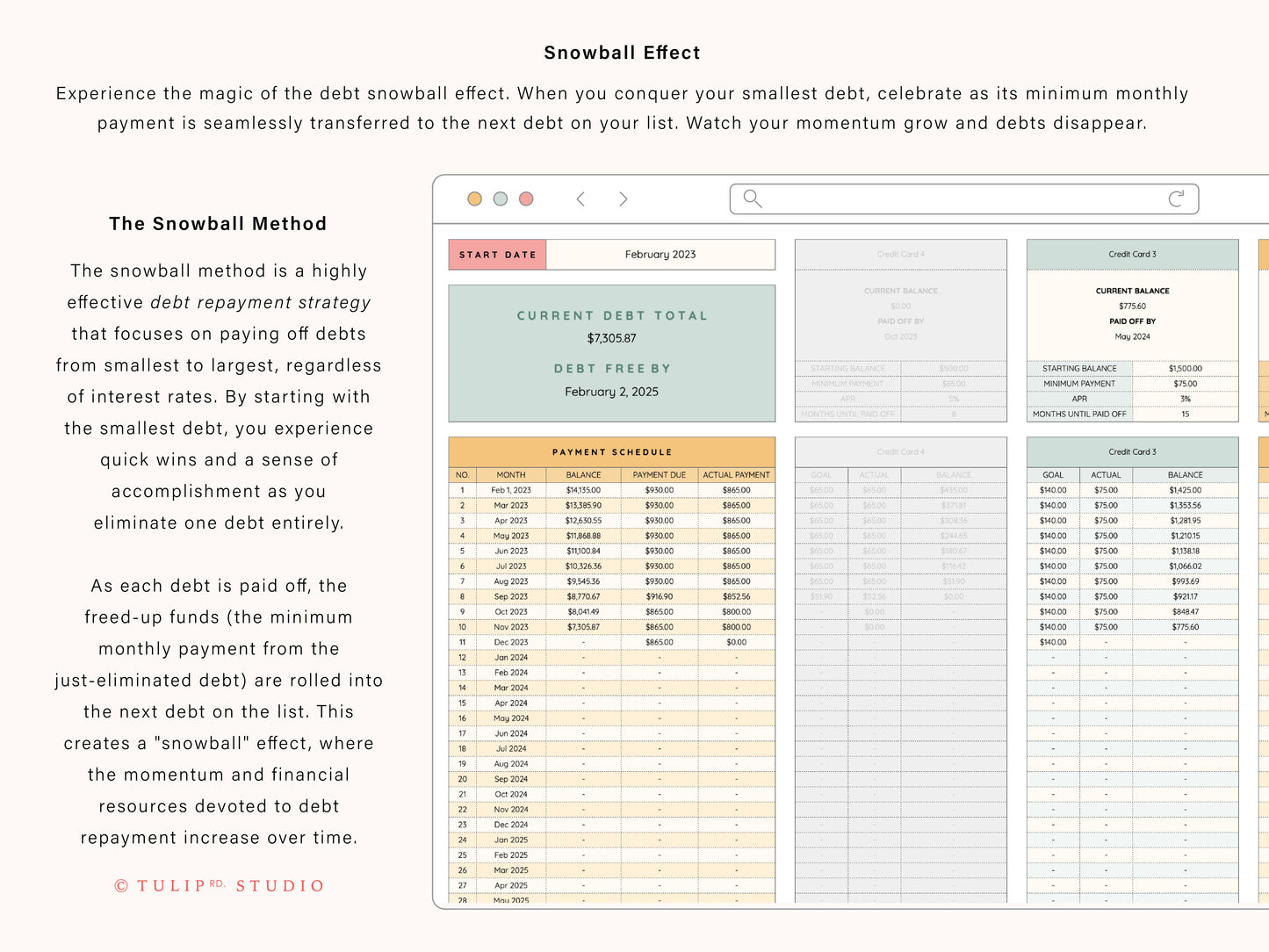Select the $7,305.87 current debt total

[x=611, y=338]
